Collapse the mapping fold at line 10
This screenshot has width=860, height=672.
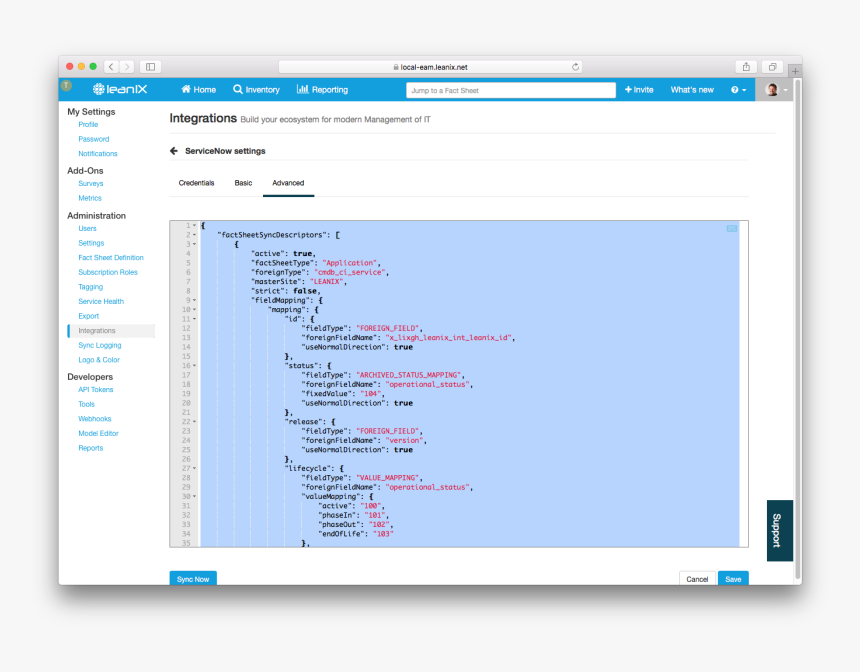click(x=194, y=309)
